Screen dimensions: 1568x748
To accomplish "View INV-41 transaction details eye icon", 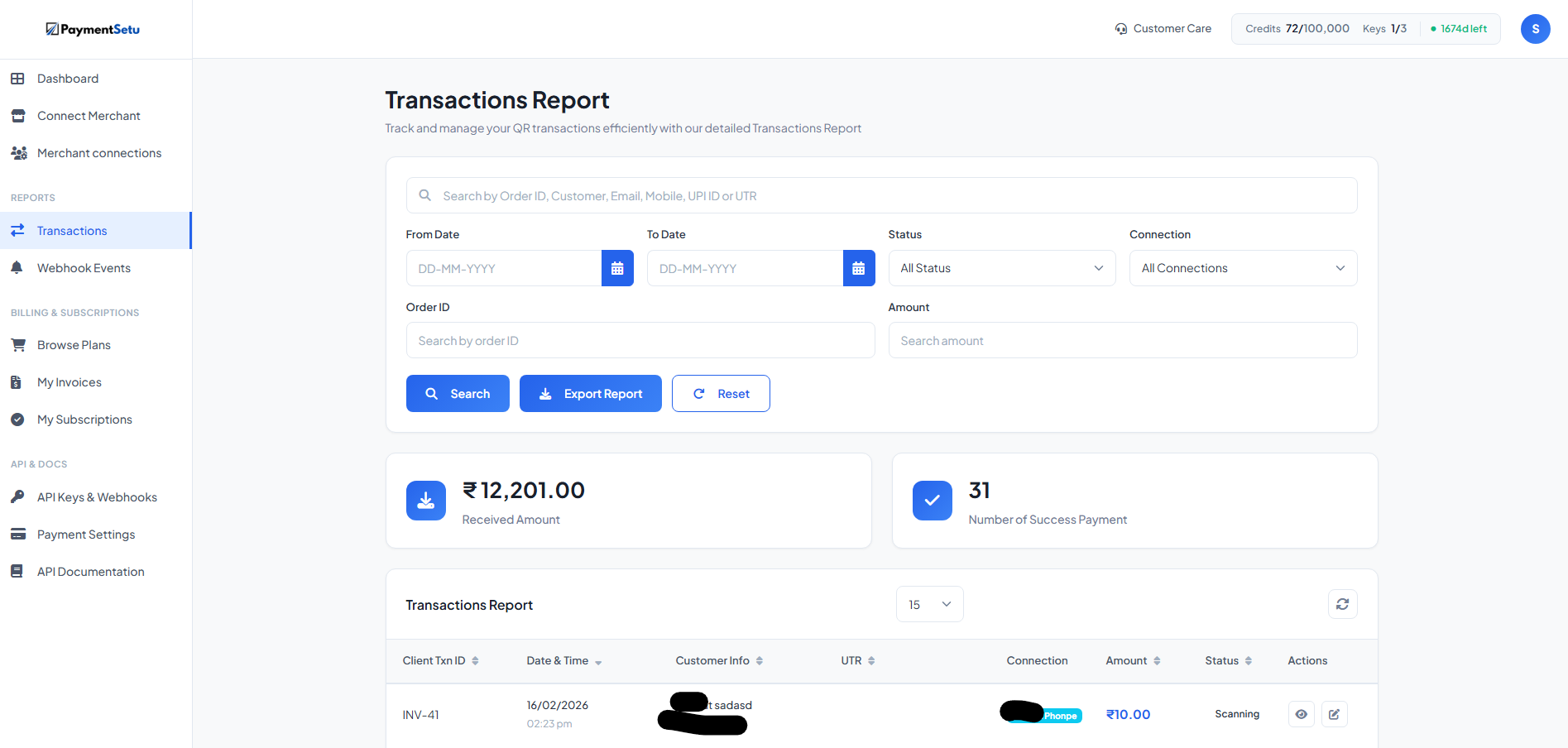I will point(1301,714).
